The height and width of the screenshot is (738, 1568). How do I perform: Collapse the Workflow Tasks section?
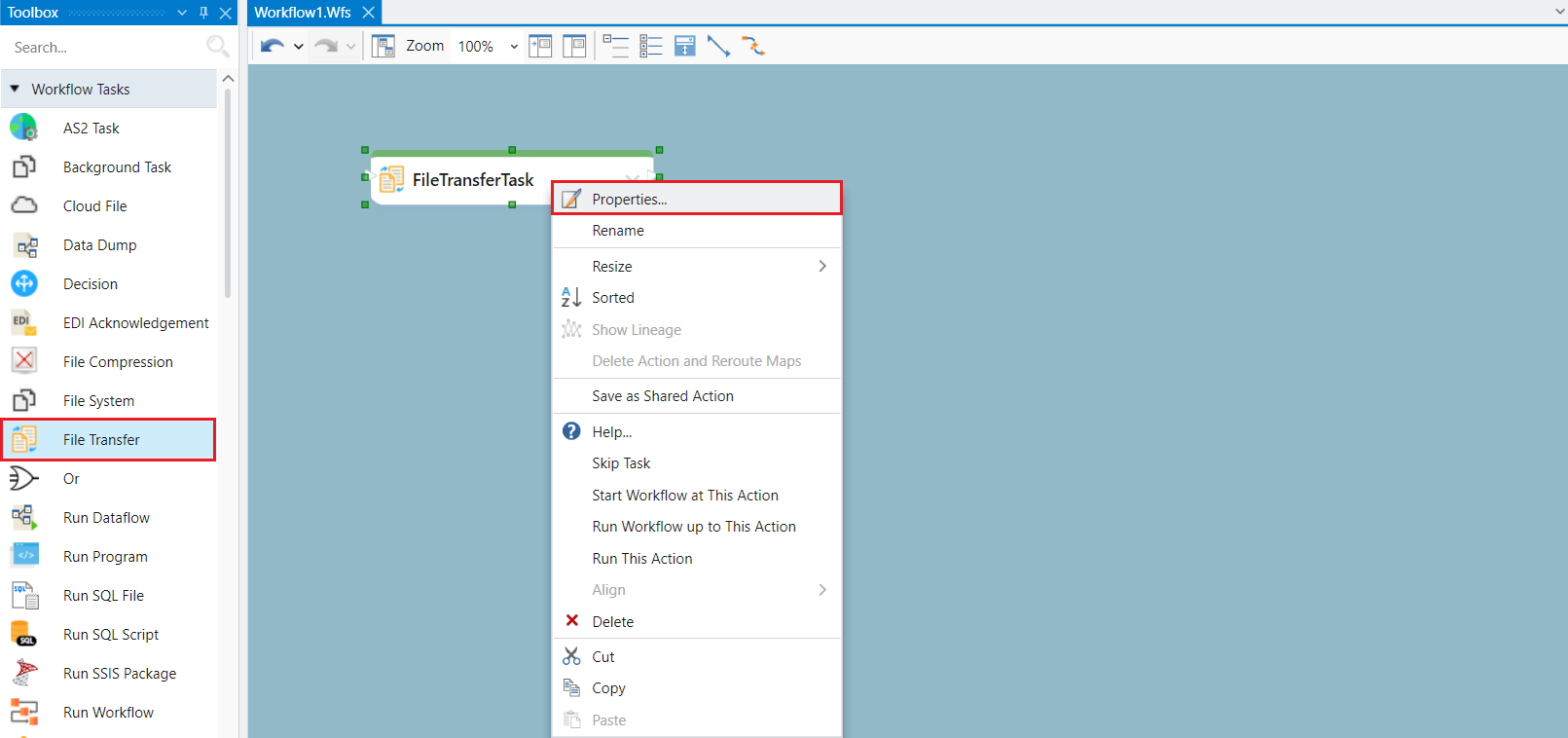[x=15, y=89]
